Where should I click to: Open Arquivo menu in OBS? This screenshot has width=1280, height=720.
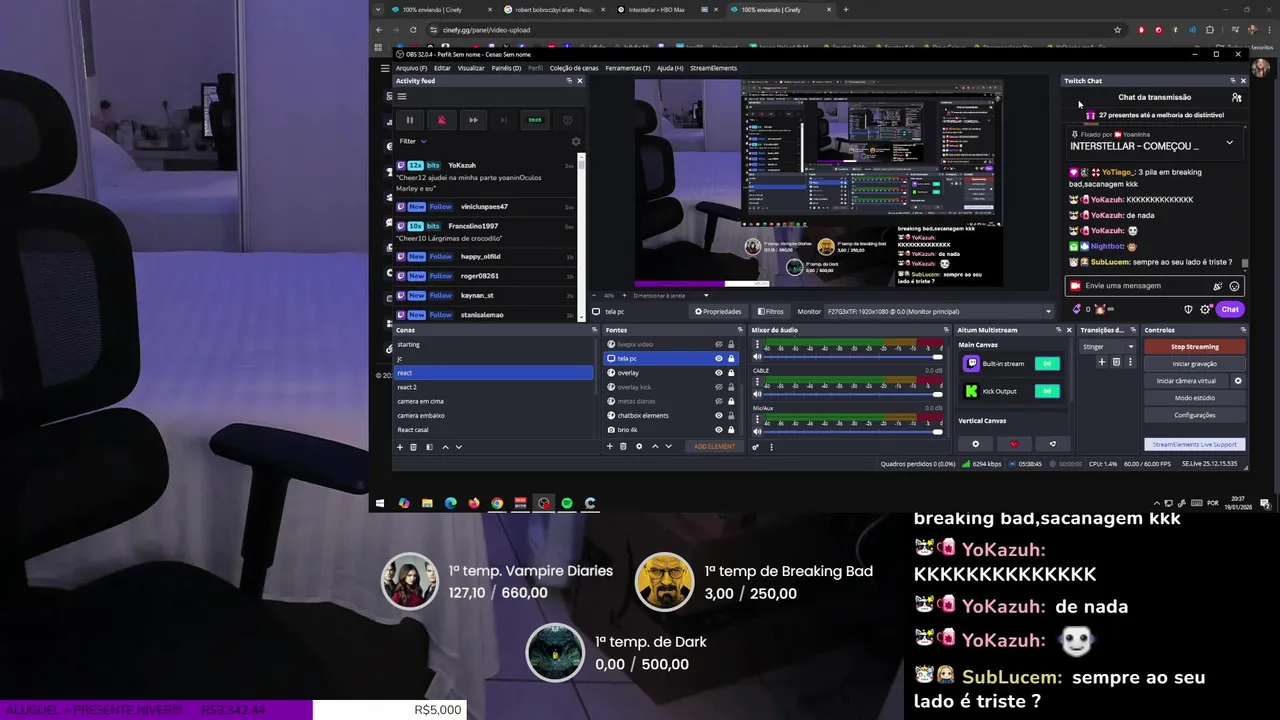[x=411, y=68]
